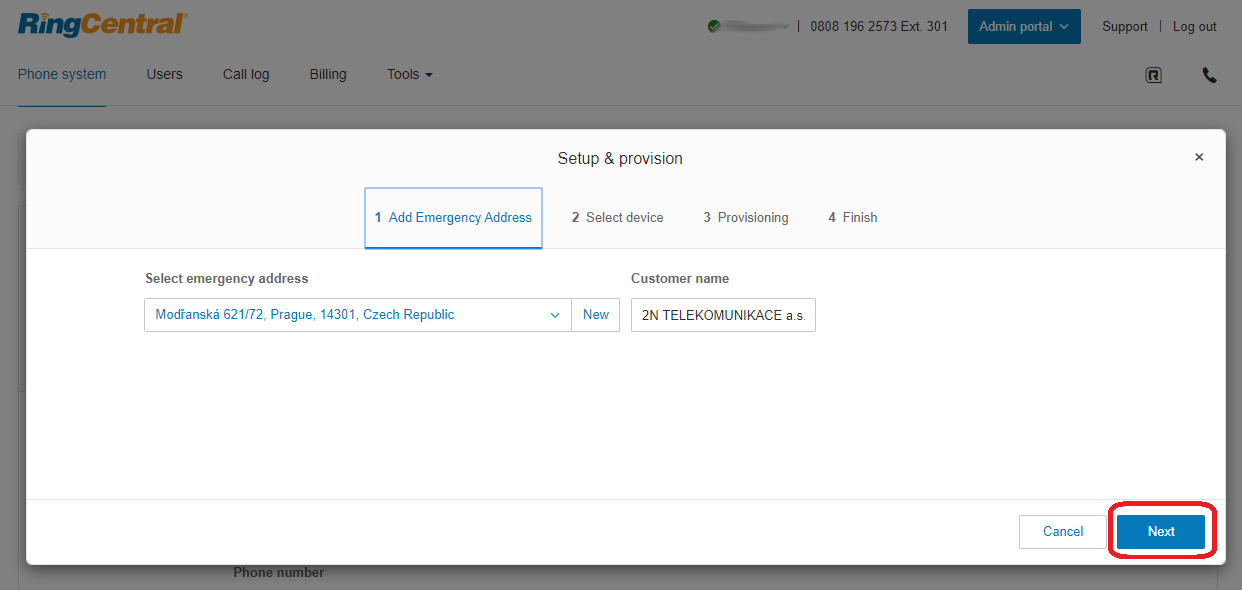Open the Tools dropdown menu
The width and height of the screenshot is (1242, 590).
(409, 75)
